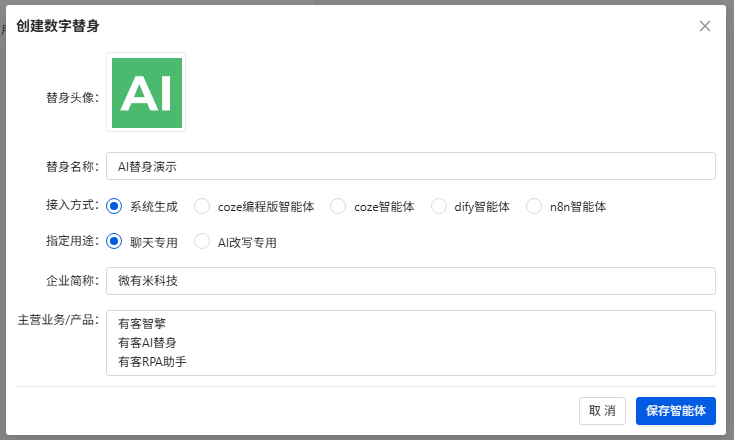Close the 创建数字替身 dialog
734x440 pixels.
click(705, 26)
